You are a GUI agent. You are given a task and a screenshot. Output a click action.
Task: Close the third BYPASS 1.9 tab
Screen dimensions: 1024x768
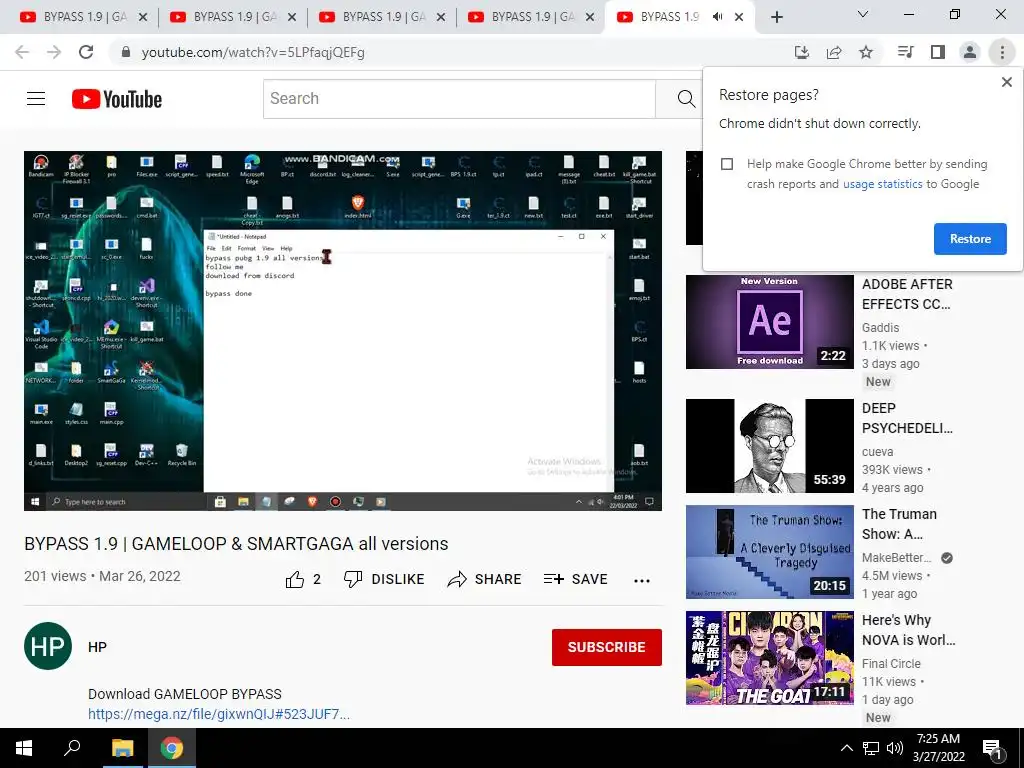pyautogui.click(x=441, y=17)
